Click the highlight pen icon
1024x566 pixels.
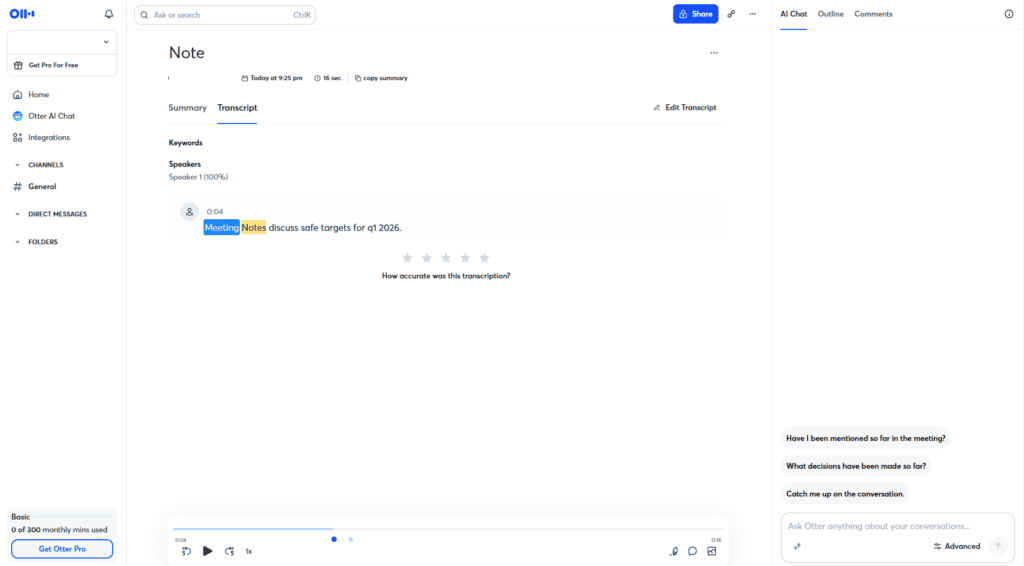[x=673, y=552]
